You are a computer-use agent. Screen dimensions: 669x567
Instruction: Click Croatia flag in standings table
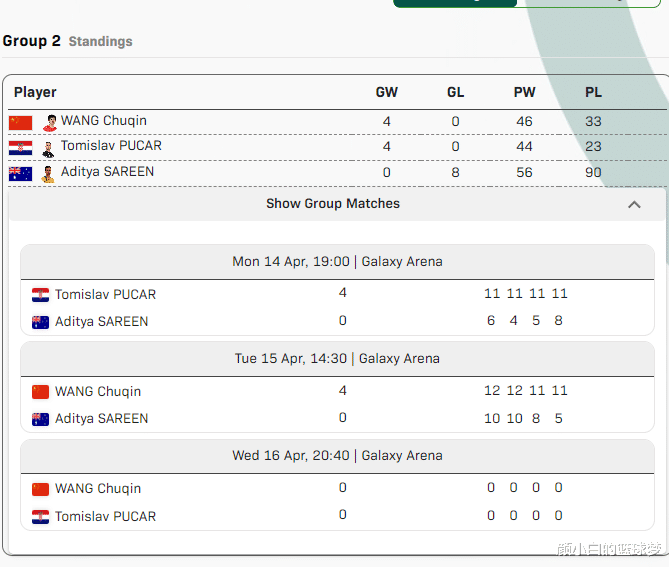pyautogui.click(x=20, y=148)
